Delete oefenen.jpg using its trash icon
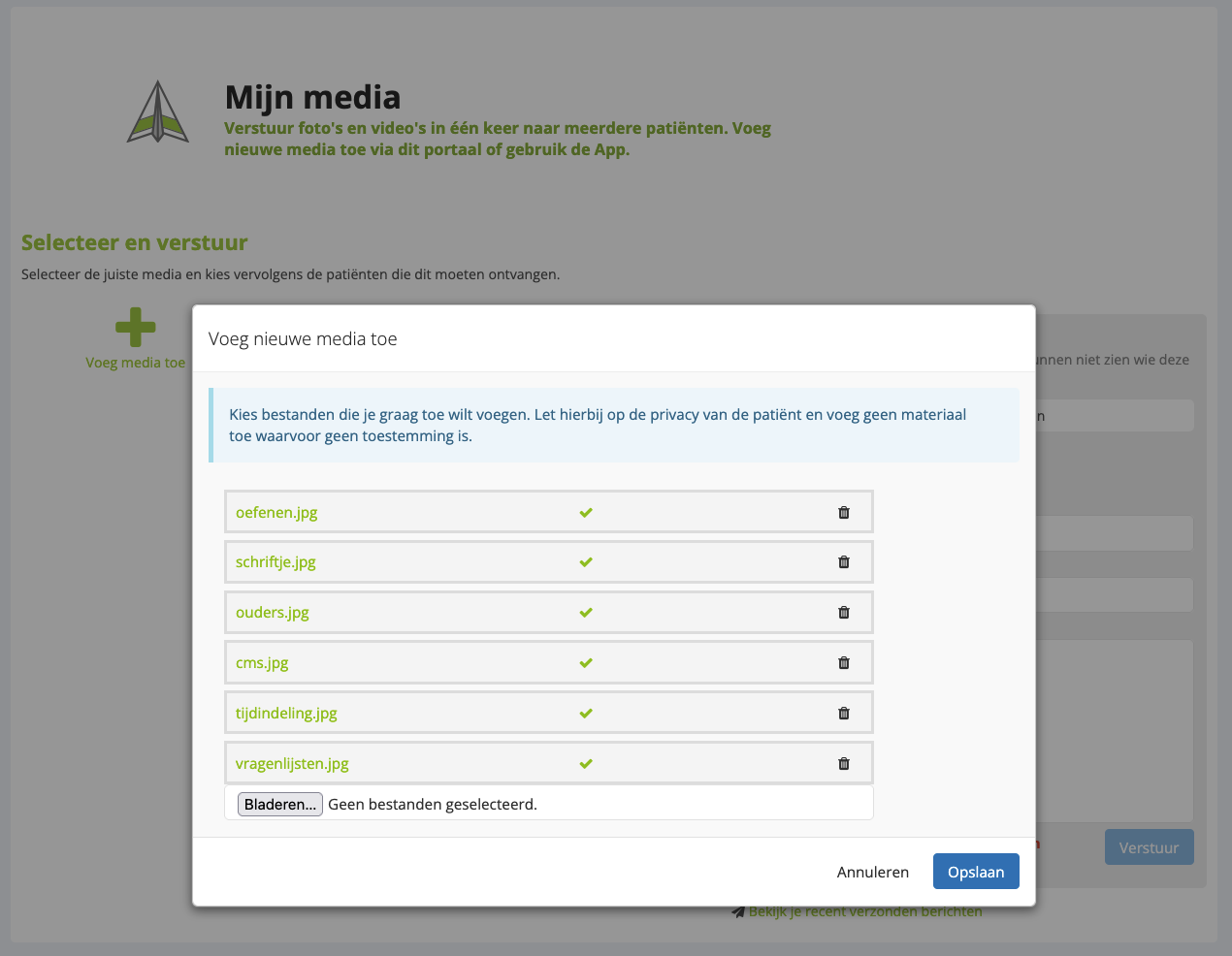This screenshot has width=1232, height=956. pos(844,513)
